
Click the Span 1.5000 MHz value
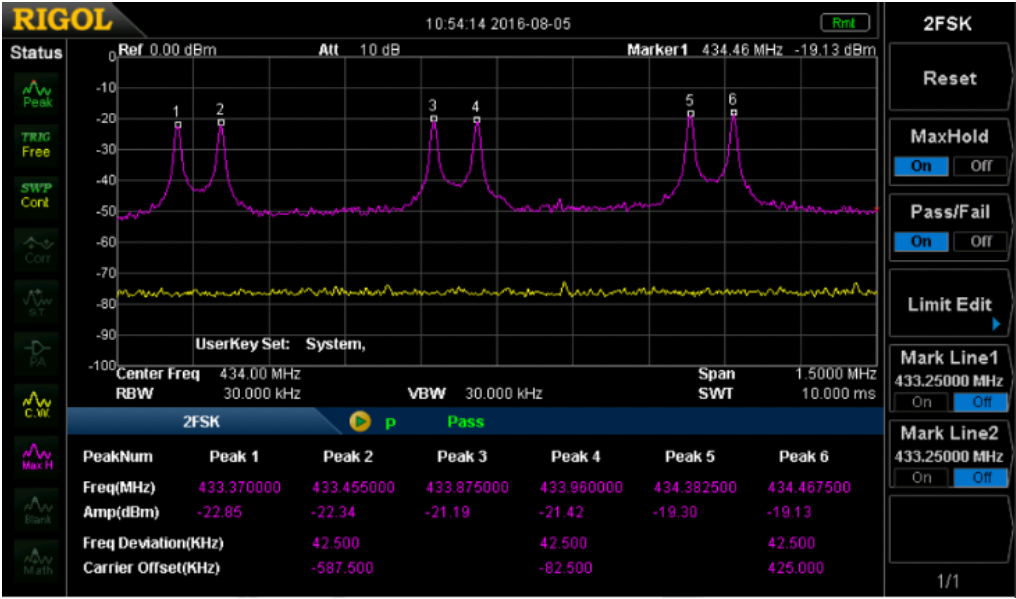[836, 374]
